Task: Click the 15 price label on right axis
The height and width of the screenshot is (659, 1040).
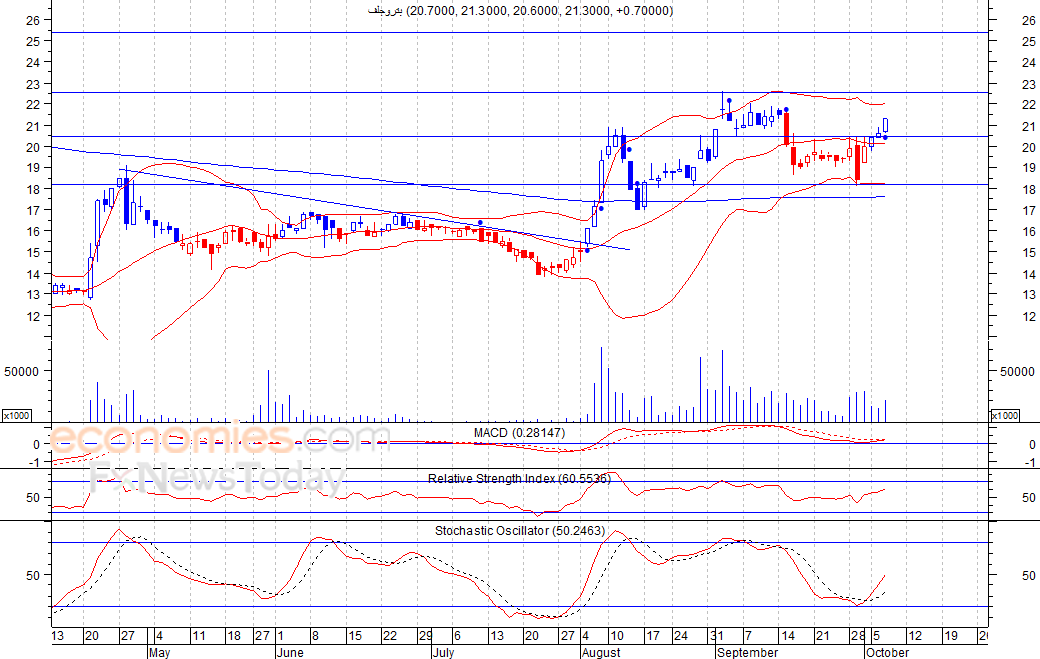Action: 1028,253
